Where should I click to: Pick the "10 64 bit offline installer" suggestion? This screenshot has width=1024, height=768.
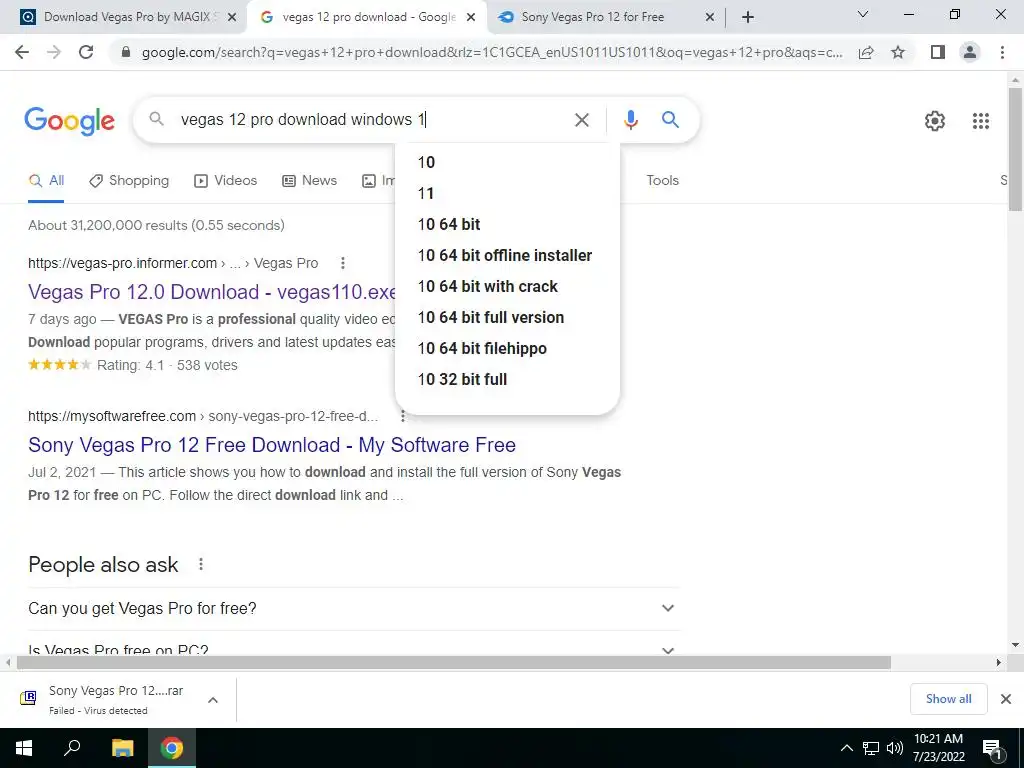tap(507, 255)
